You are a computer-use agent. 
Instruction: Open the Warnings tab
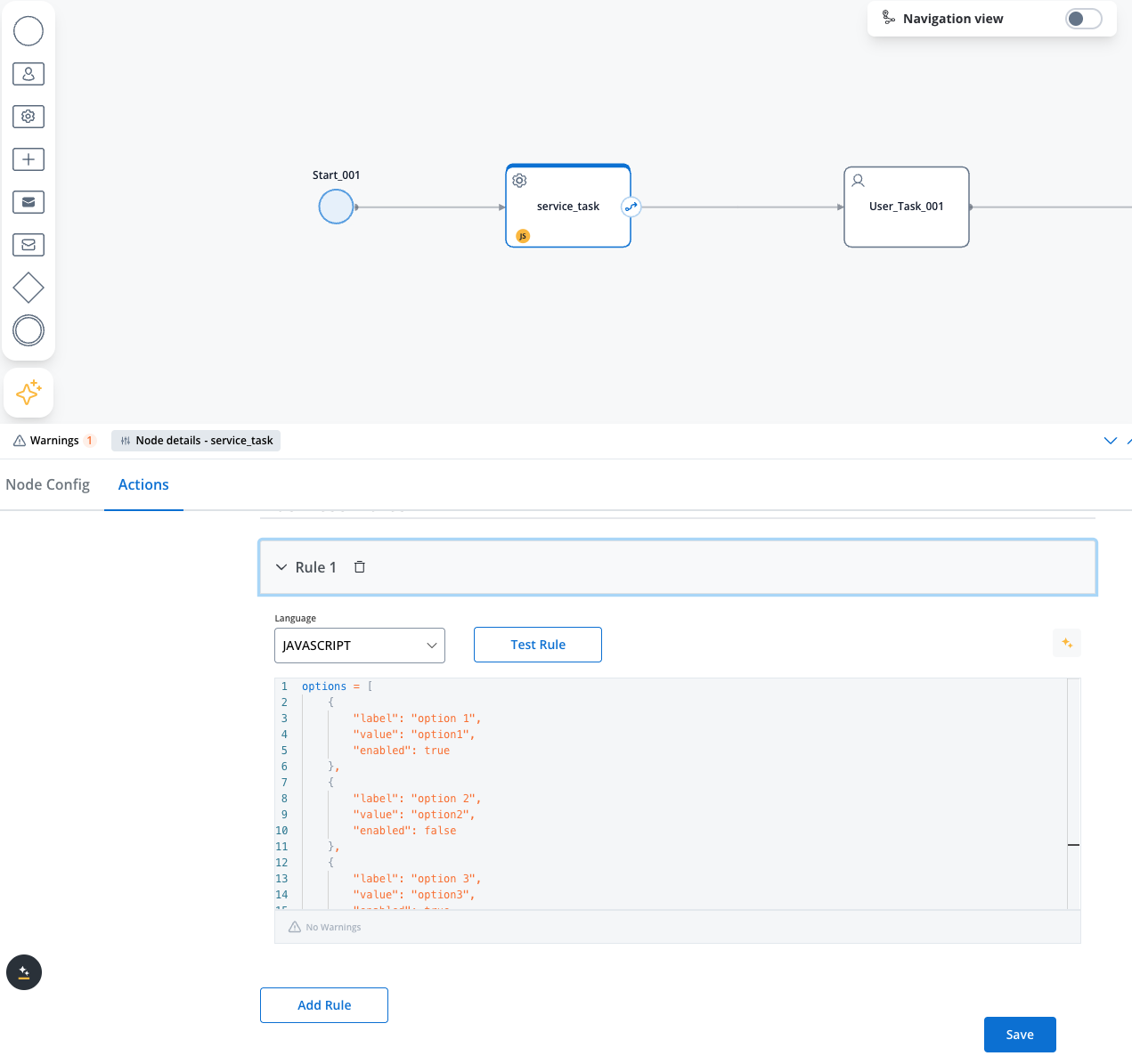pos(54,441)
